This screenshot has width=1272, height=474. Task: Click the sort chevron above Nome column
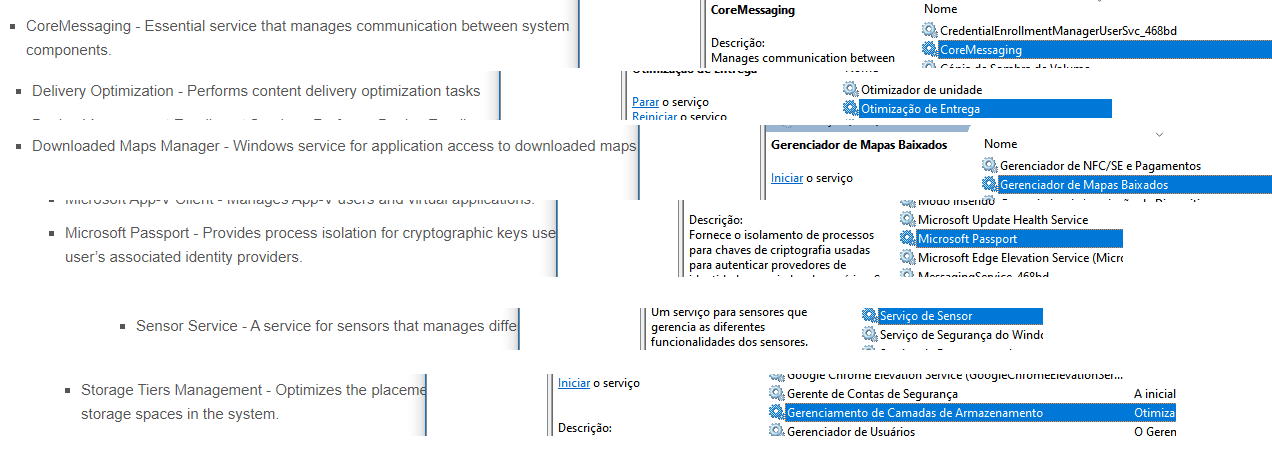pyautogui.click(x=1159, y=133)
